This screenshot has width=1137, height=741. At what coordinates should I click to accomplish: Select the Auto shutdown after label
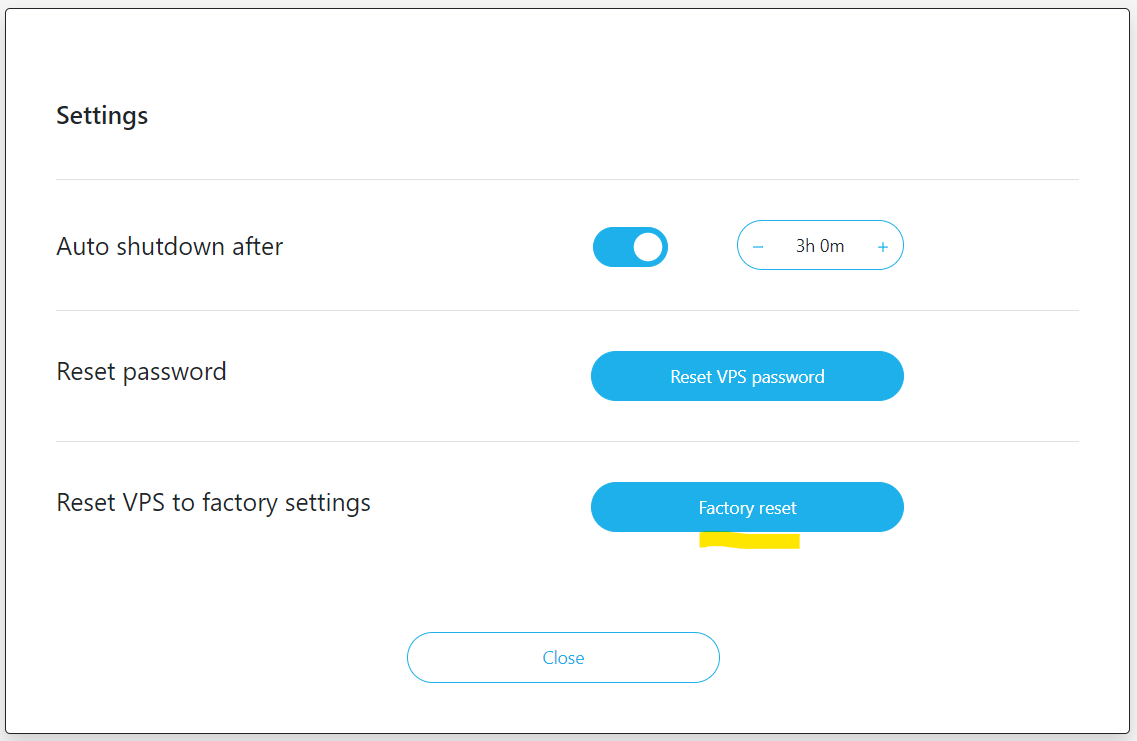tap(170, 247)
